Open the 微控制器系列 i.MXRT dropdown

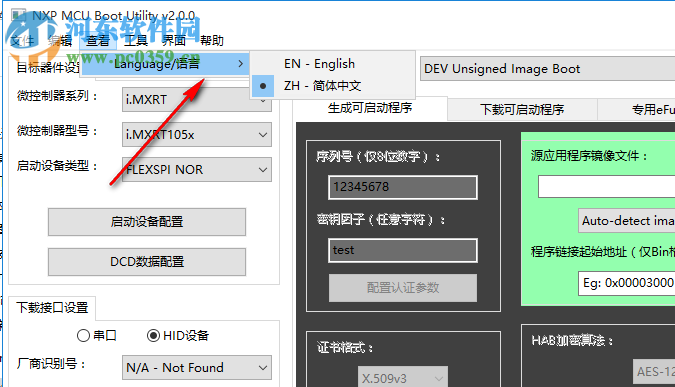click(197, 99)
